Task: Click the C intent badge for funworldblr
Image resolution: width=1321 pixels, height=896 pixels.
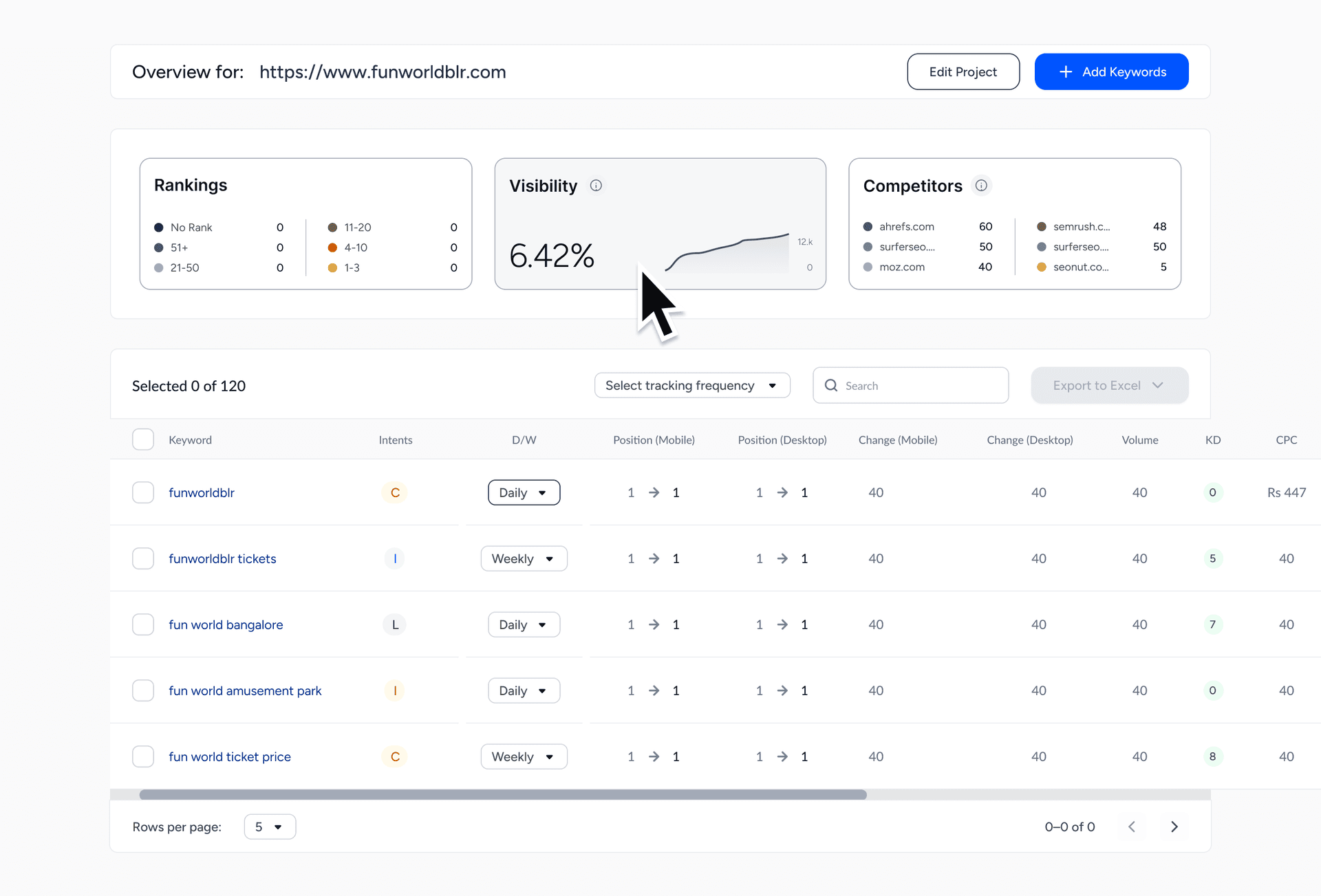Action: click(395, 492)
